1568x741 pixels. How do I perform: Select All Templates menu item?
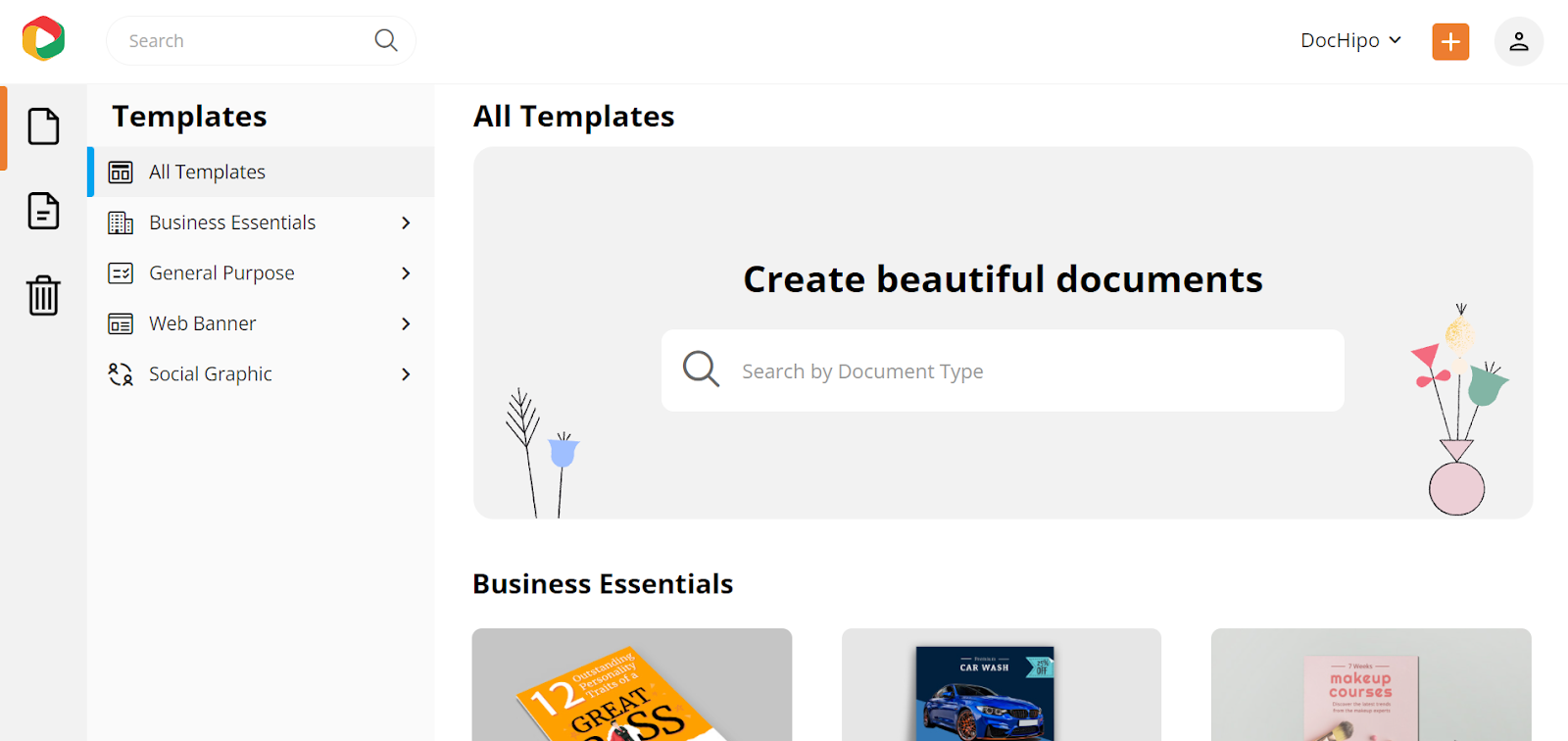pyautogui.click(x=261, y=173)
